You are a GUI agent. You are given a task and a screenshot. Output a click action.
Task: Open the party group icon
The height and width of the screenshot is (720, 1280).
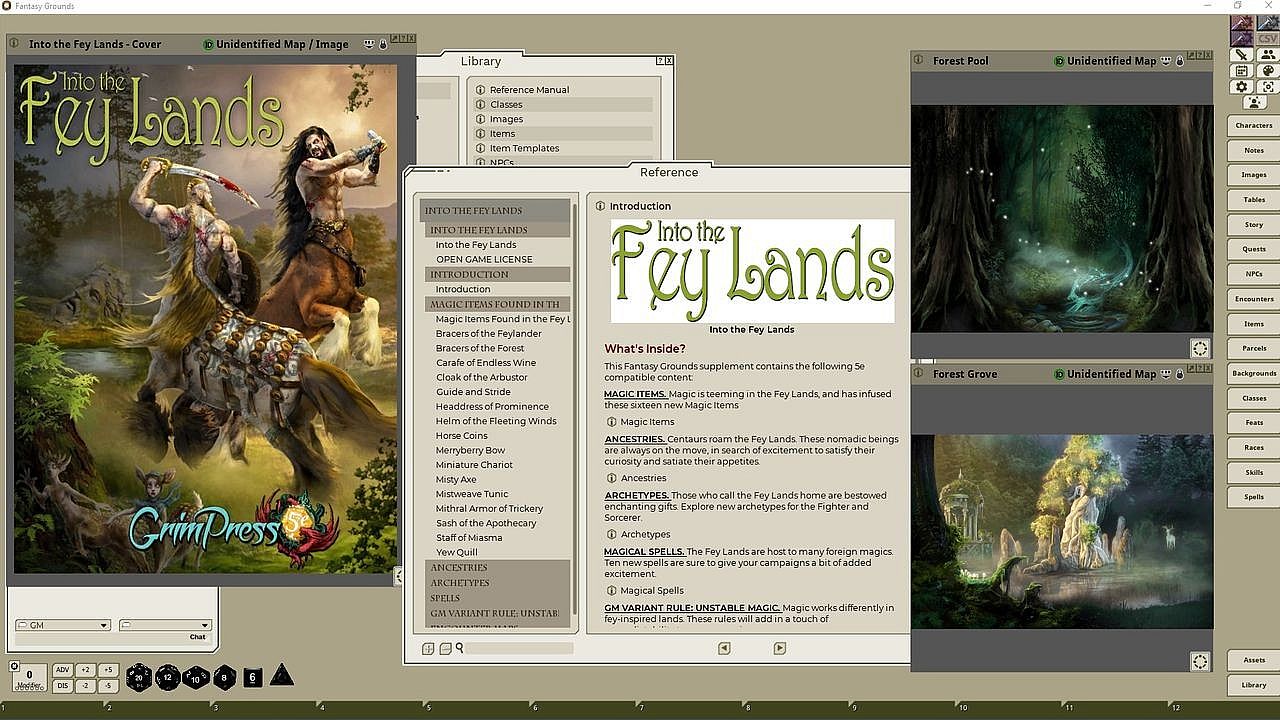point(1267,55)
